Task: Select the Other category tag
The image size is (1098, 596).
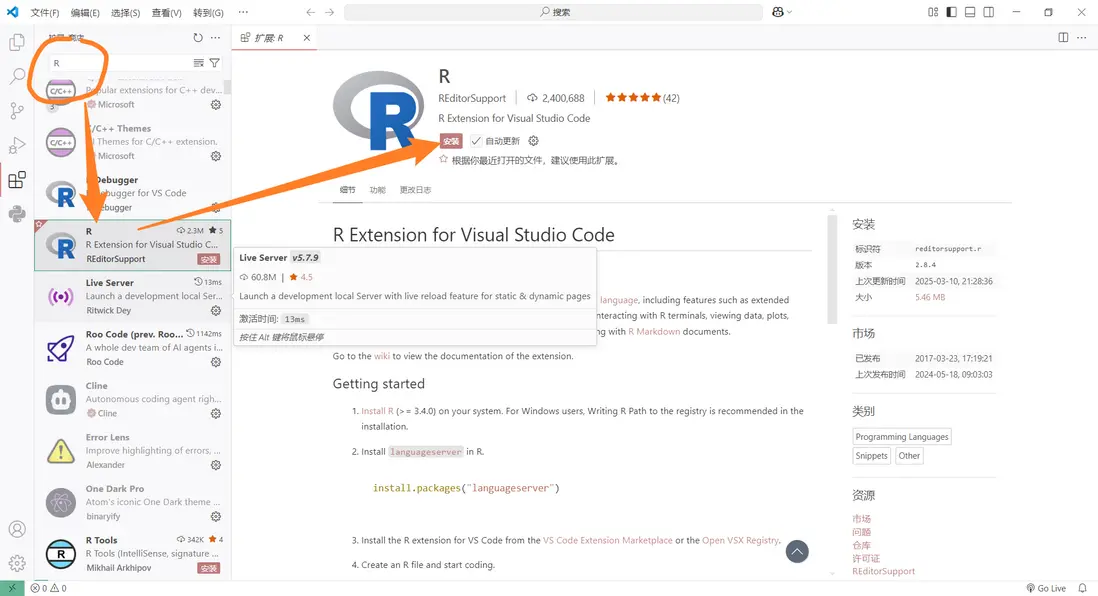Action: click(909, 455)
